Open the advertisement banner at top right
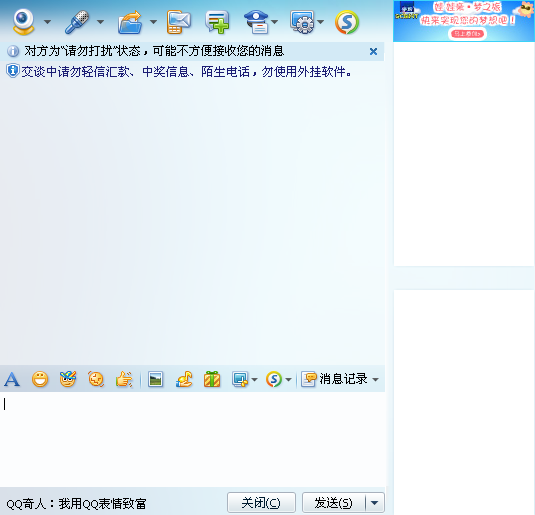 coord(464,21)
